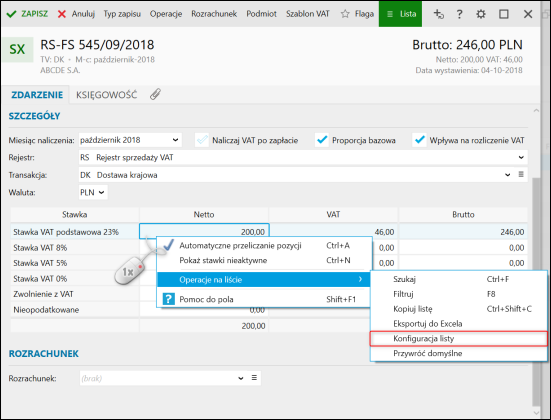The height and width of the screenshot is (420, 551).
Task: Click the green ZAPISZ checkmark icon
Action: 11,14
